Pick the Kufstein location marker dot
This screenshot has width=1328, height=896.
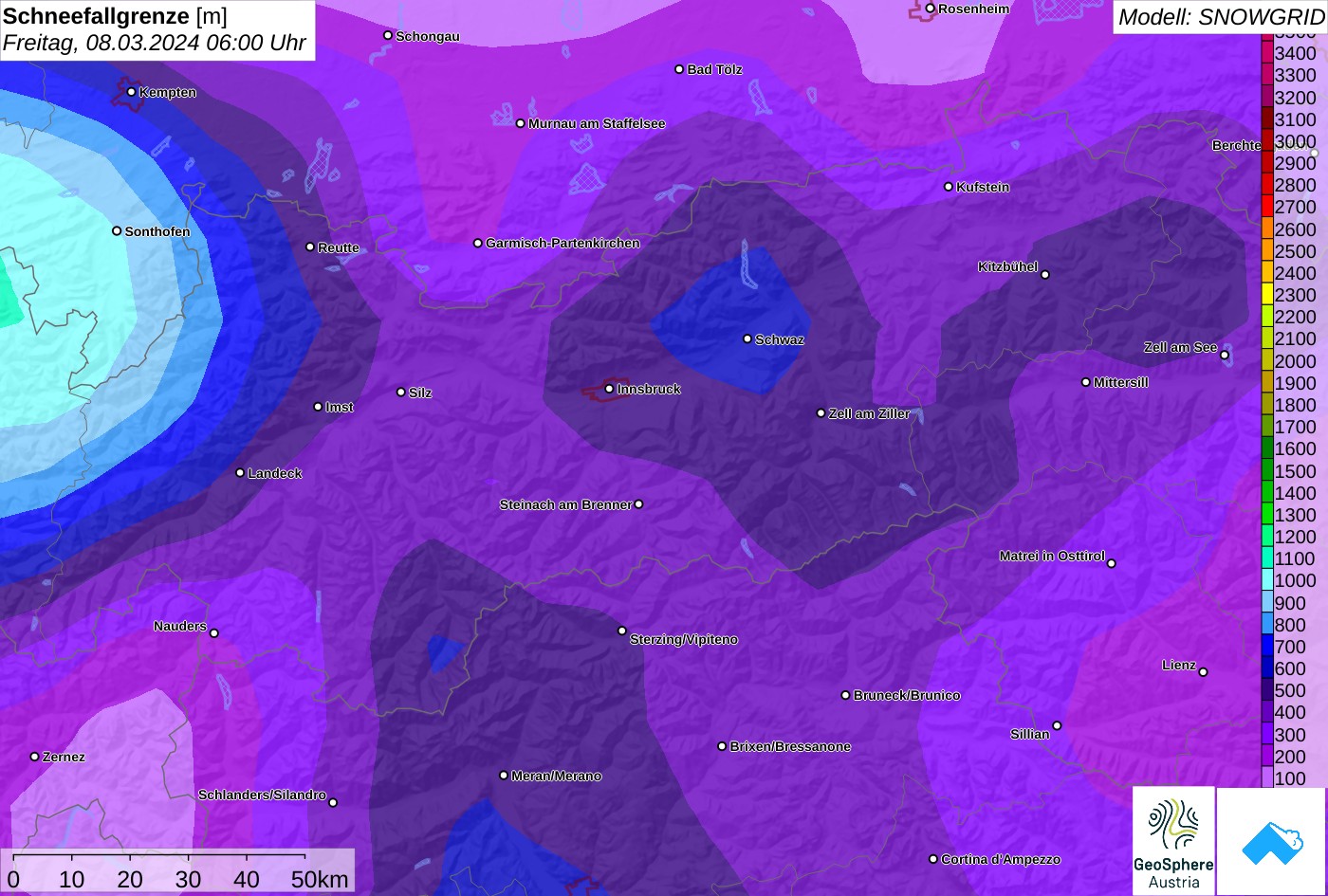tap(949, 187)
